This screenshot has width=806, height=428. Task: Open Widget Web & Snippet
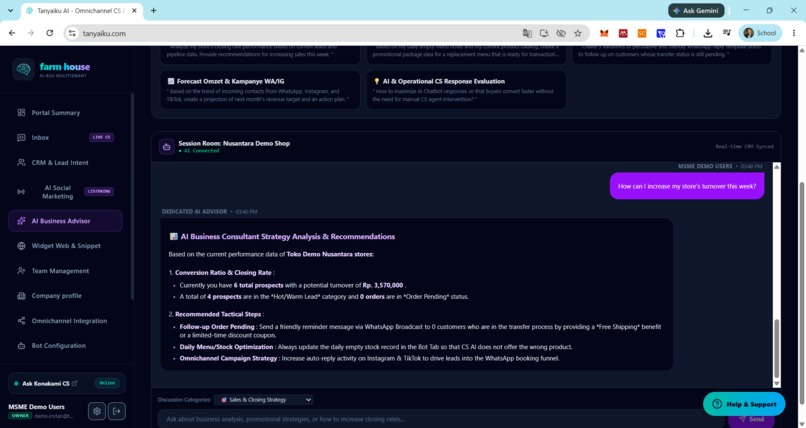click(x=66, y=246)
